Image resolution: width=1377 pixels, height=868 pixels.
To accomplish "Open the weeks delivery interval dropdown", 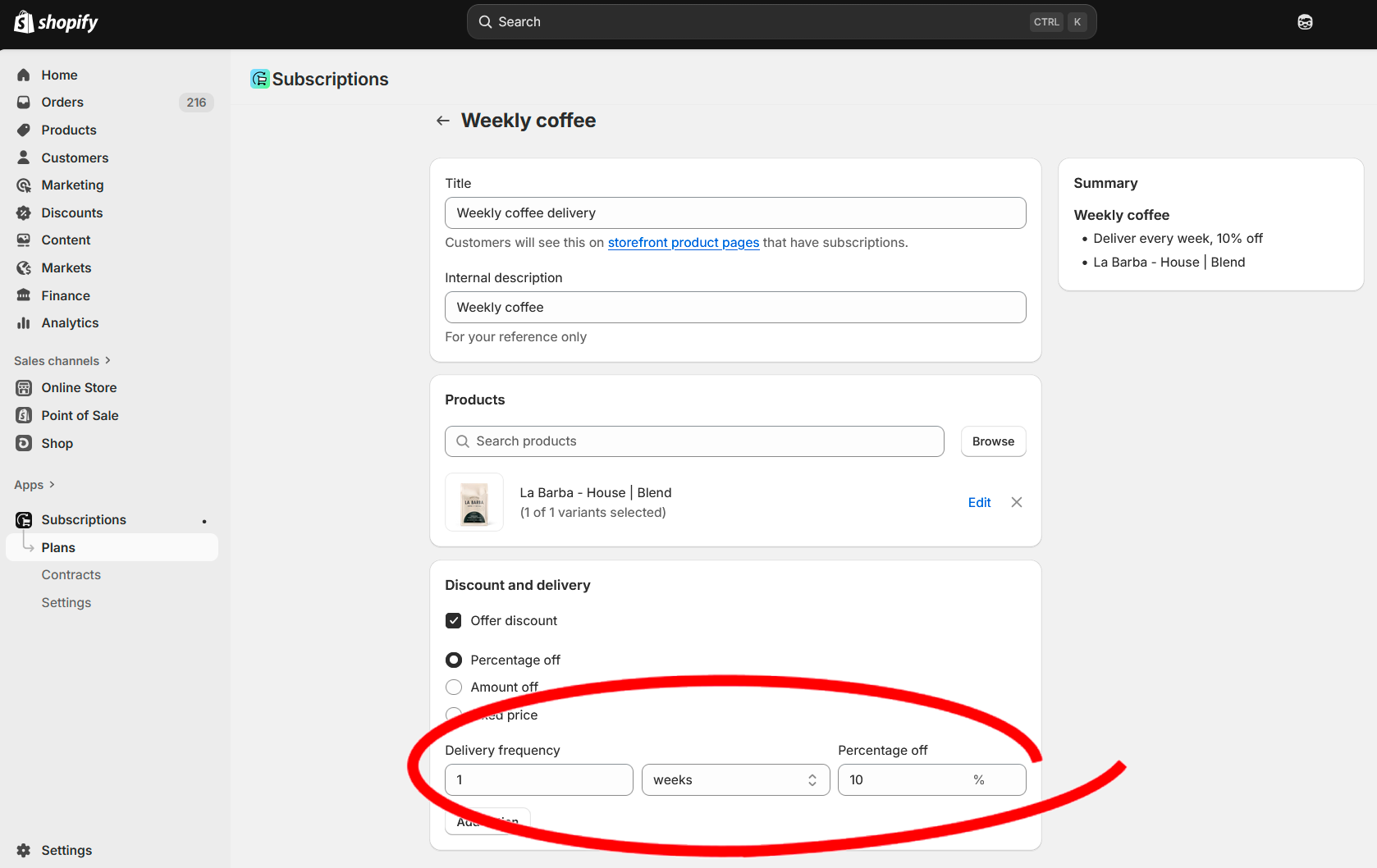I will [735, 779].
